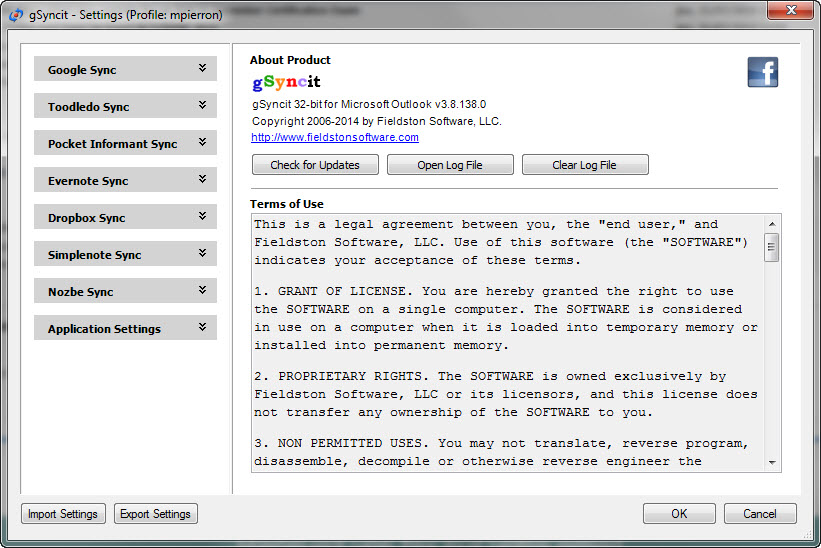Close the gSyncit Settings window
The image size is (821, 548).
(791, 10)
